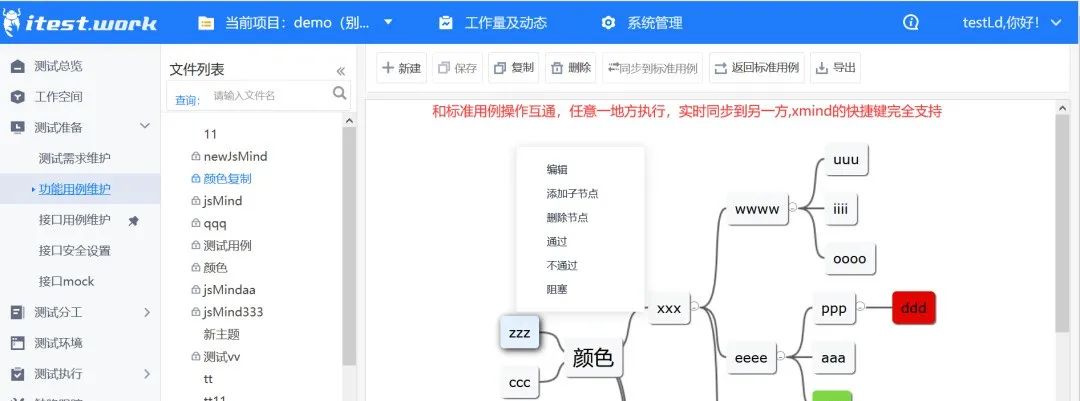Select file 11 in file list
Viewport: 1080px width, 401px height.
pyautogui.click(x=211, y=134)
